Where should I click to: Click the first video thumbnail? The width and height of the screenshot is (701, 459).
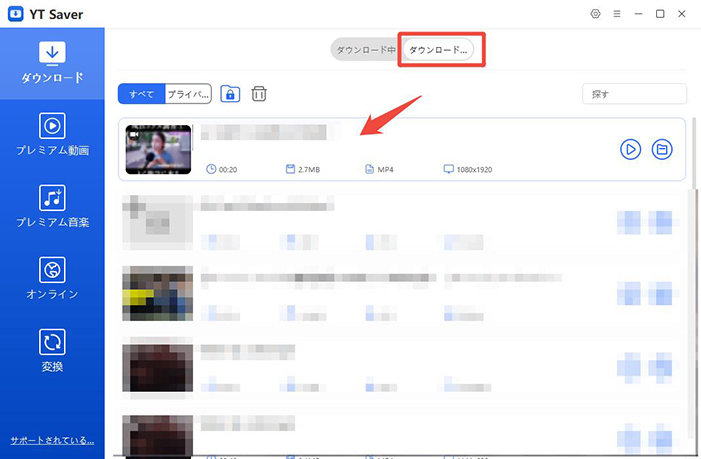click(x=158, y=149)
